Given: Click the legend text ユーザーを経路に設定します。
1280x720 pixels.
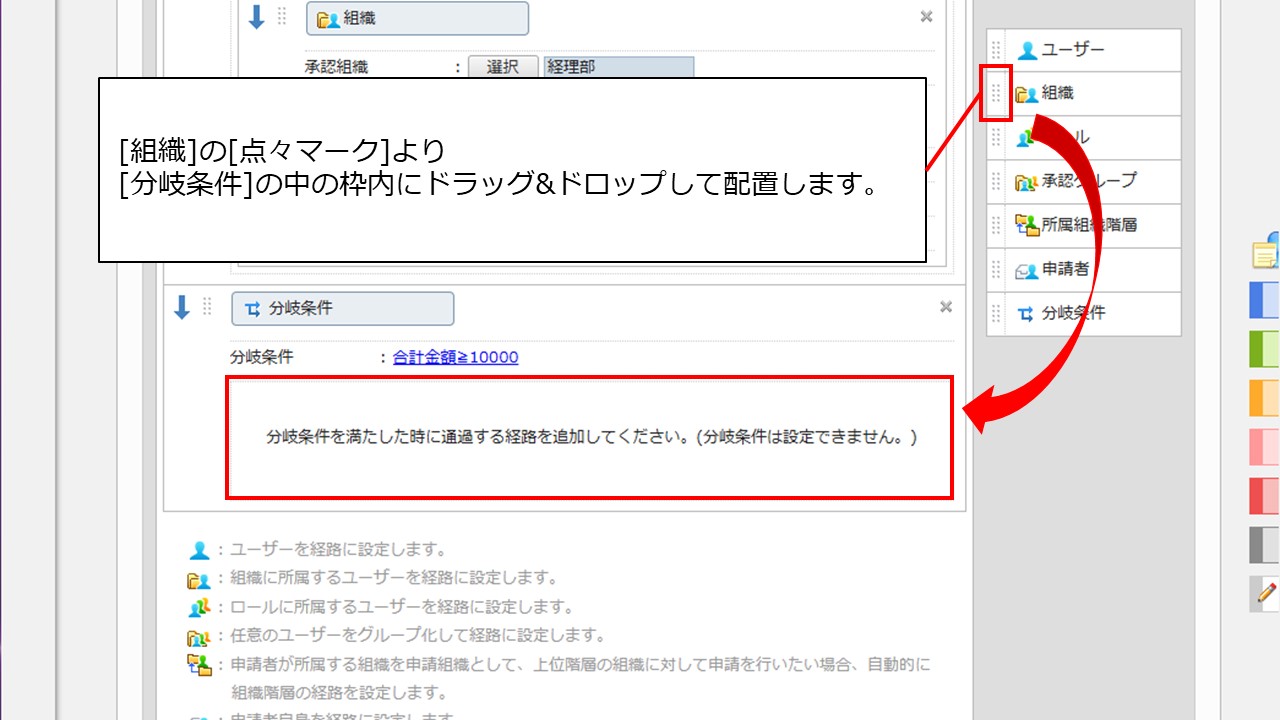Looking at the screenshot, I should (x=338, y=550).
